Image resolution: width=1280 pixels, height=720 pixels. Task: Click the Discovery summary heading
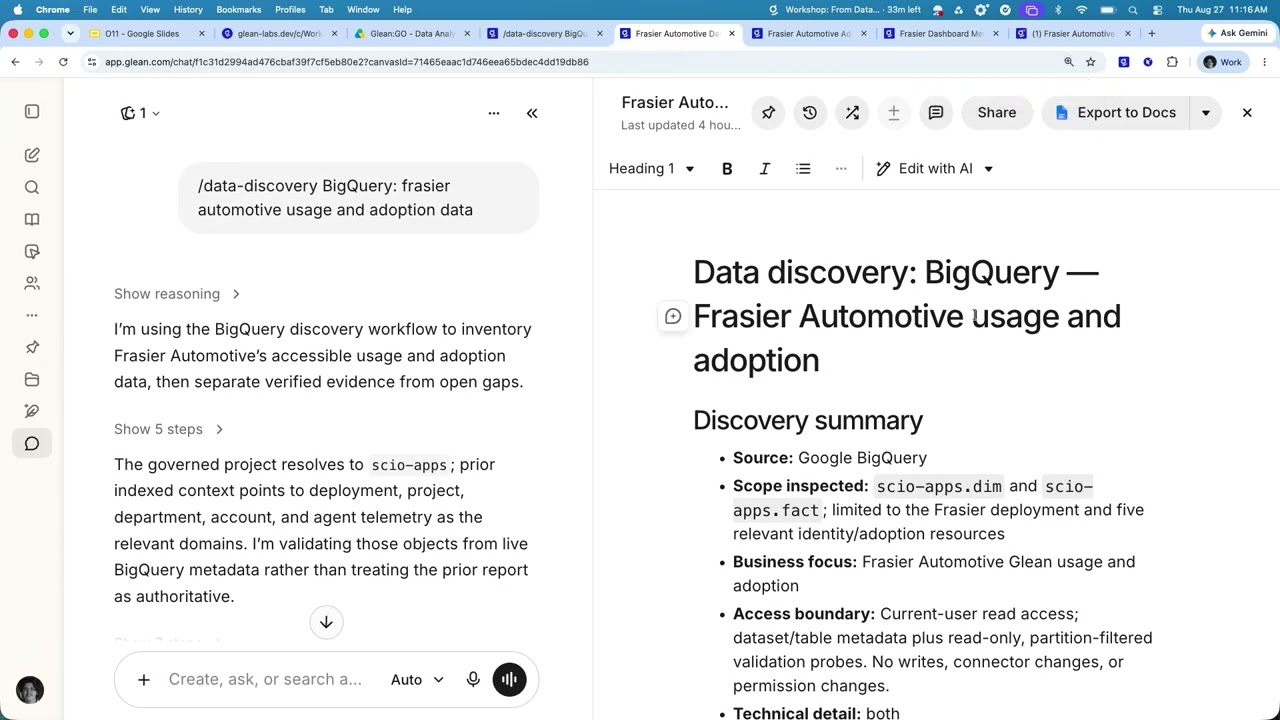point(808,421)
